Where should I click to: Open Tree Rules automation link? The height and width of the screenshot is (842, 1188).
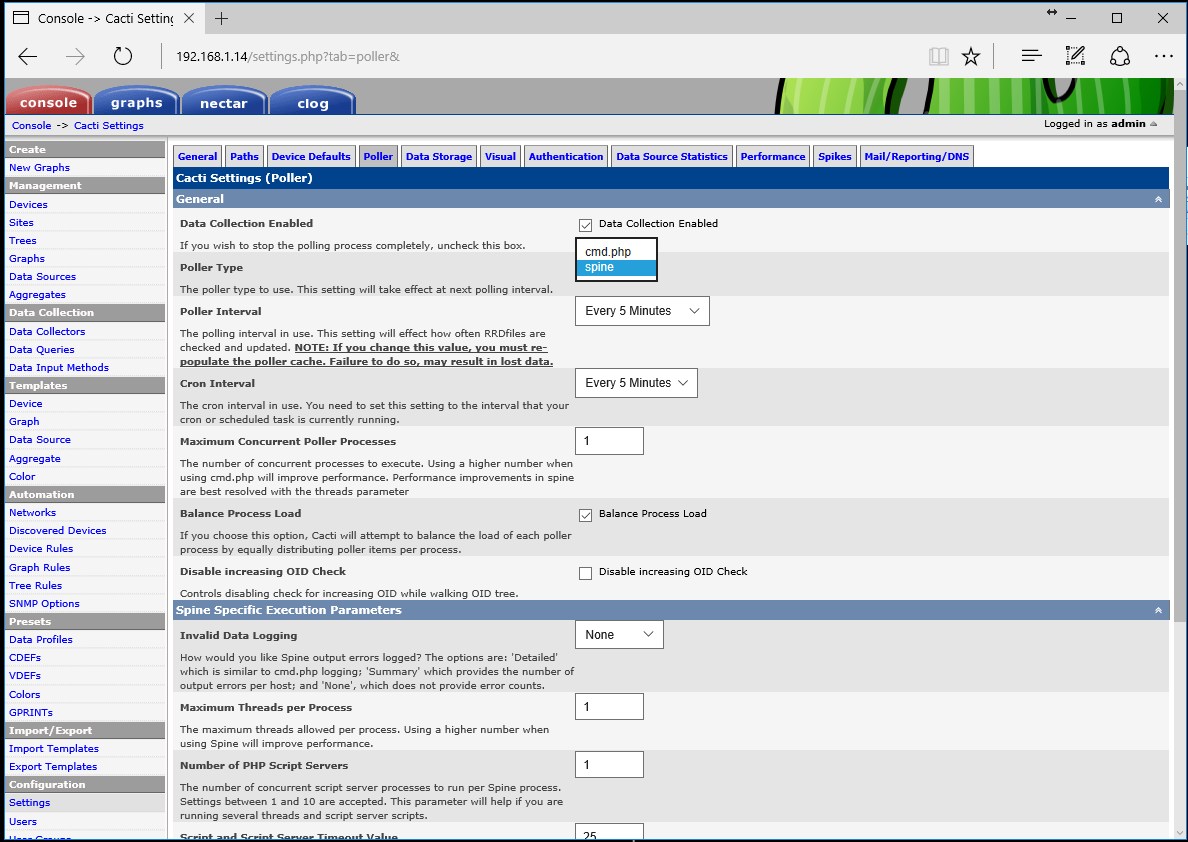pyautogui.click(x=36, y=585)
